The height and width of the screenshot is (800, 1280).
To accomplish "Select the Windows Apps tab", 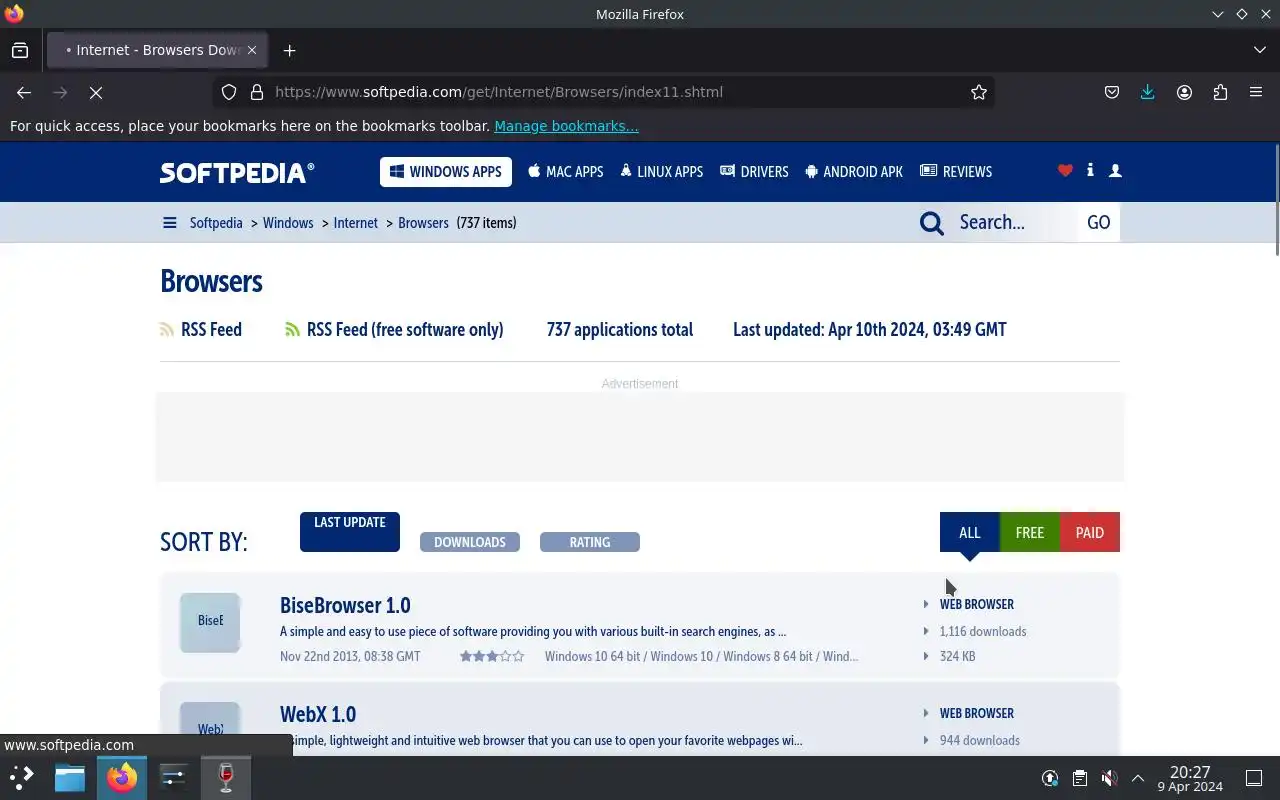I will coord(446,172).
